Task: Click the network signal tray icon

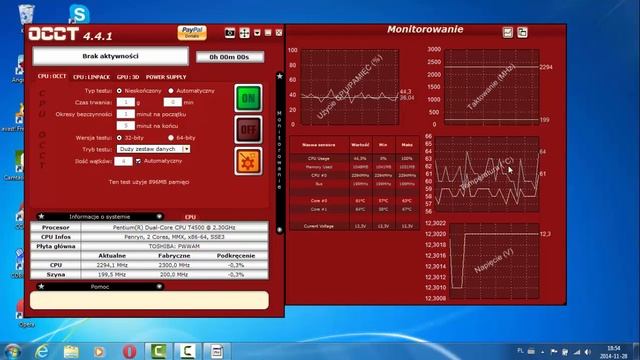Action: tap(576, 351)
